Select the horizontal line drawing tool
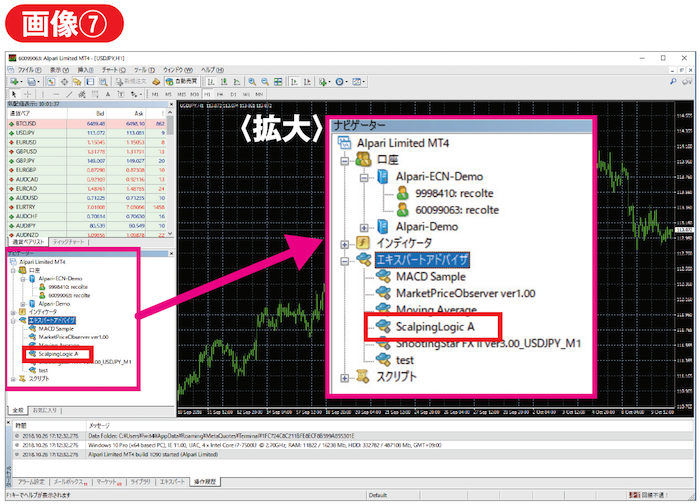The image size is (700, 504). [56, 94]
